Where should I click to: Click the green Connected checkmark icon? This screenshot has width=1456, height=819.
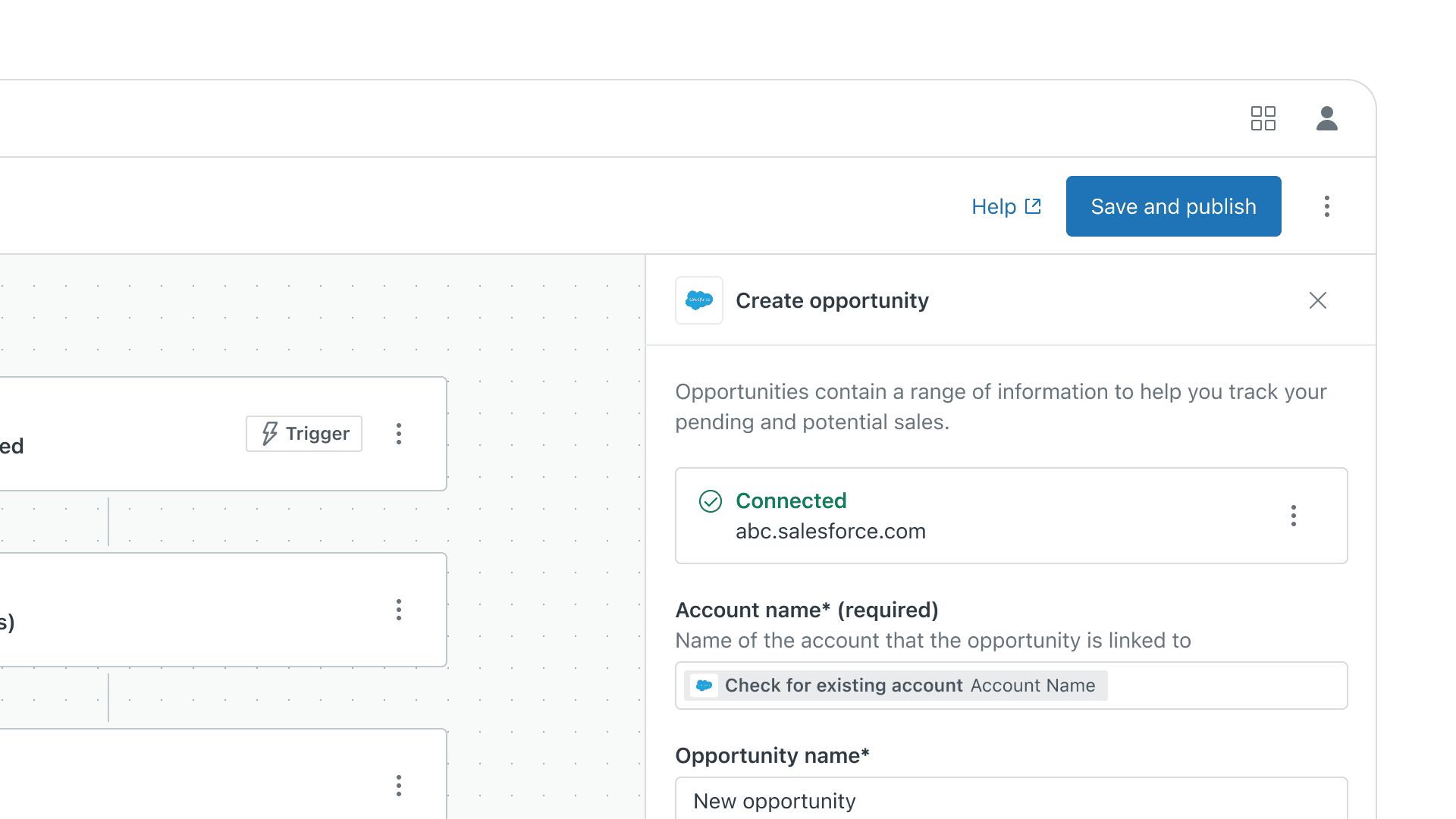click(x=710, y=501)
